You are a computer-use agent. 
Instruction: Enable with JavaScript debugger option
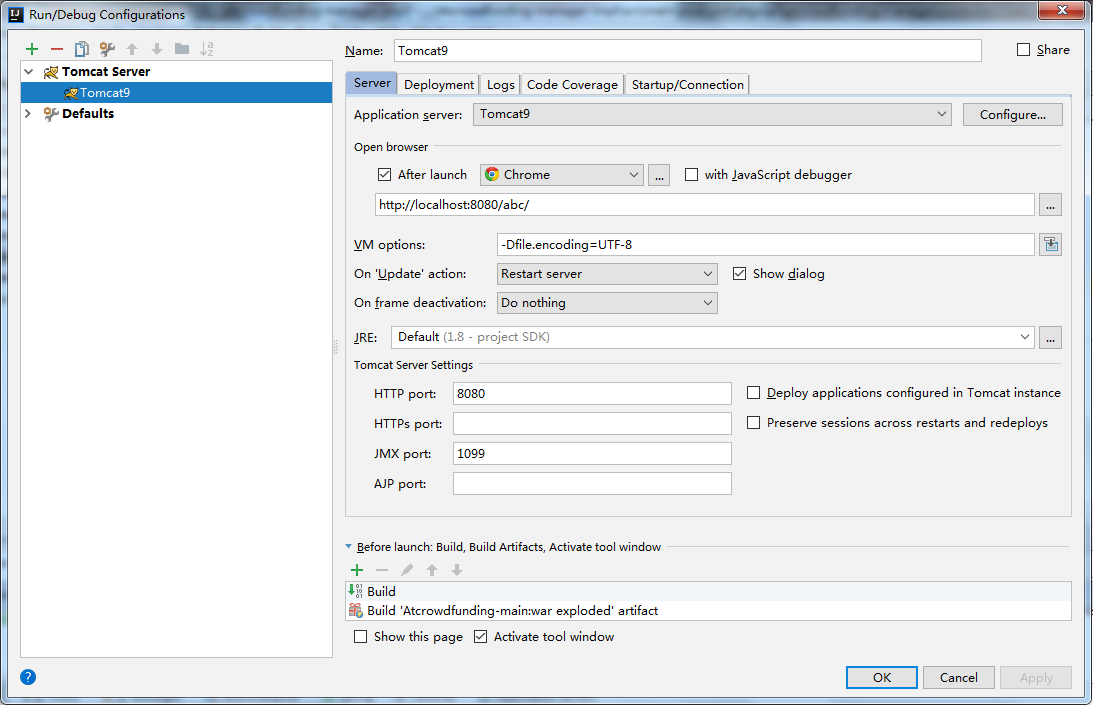tap(691, 174)
